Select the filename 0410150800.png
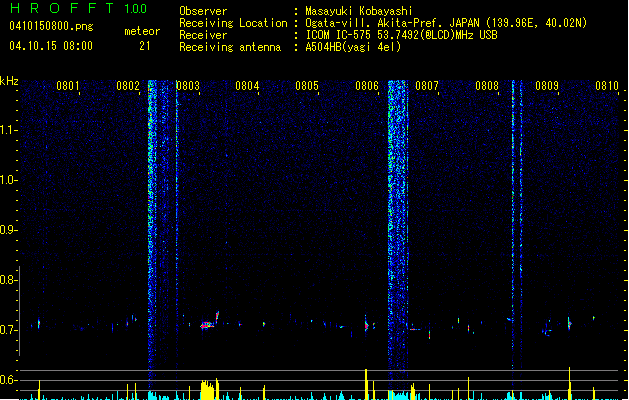 tap(51, 26)
